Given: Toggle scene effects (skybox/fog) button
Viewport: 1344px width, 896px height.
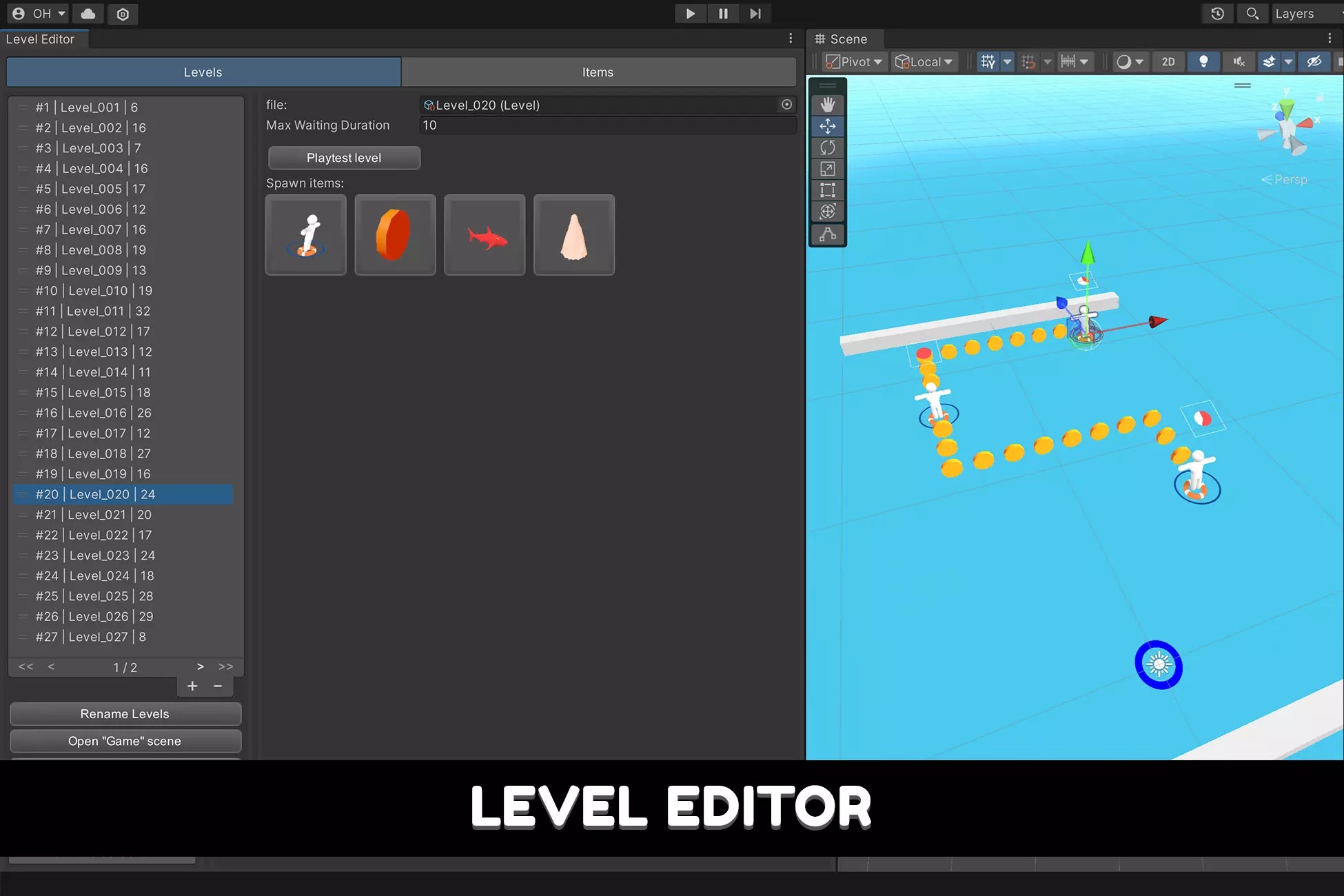Looking at the screenshot, I should (1269, 62).
